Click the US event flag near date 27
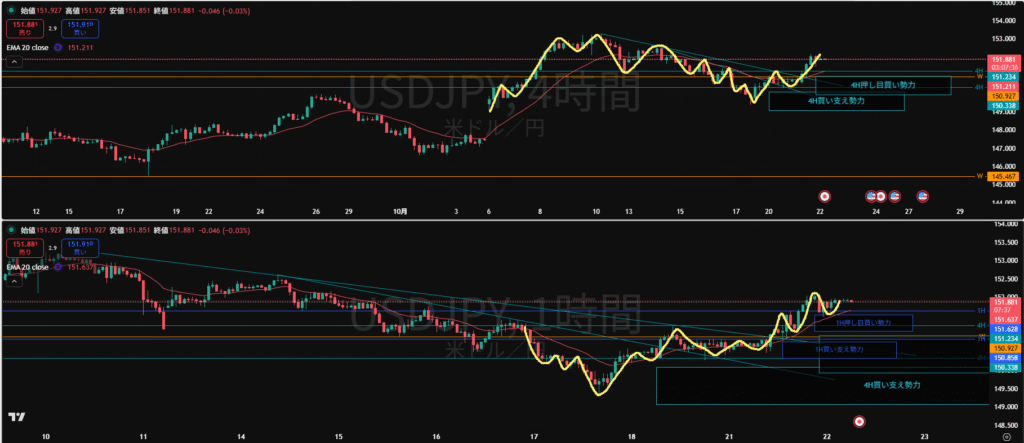 click(922, 195)
